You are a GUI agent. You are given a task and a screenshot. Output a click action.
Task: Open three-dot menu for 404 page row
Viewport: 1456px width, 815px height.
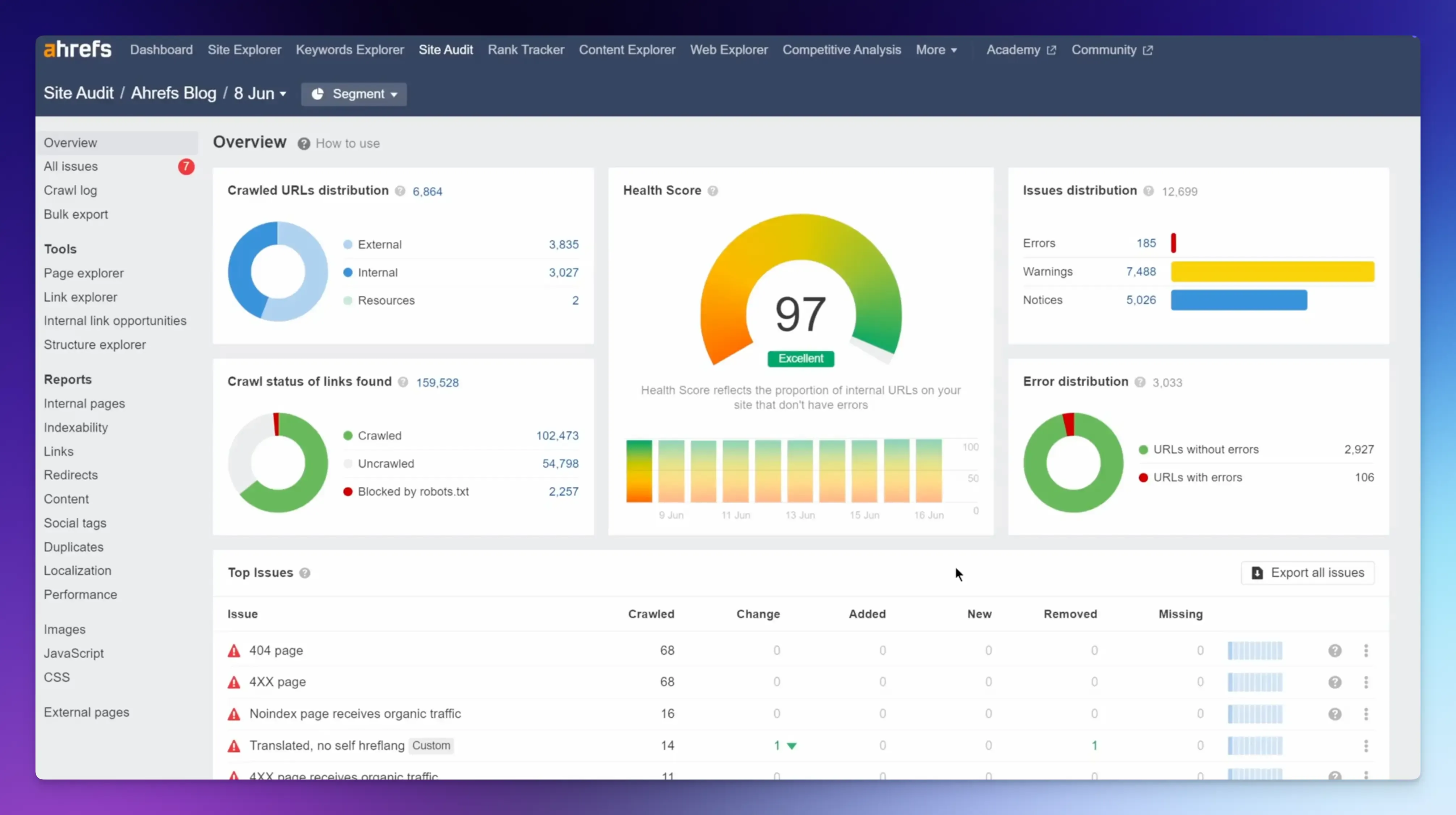(x=1366, y=651)
